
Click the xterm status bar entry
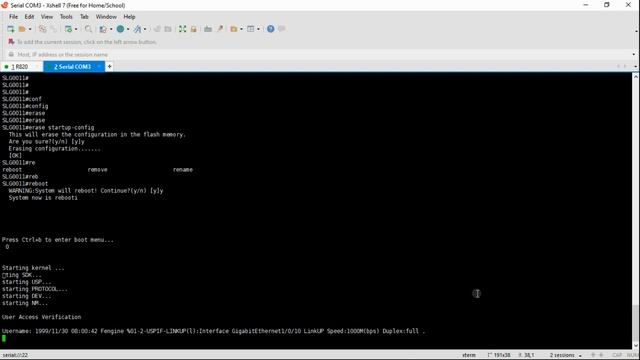(469, 355)
